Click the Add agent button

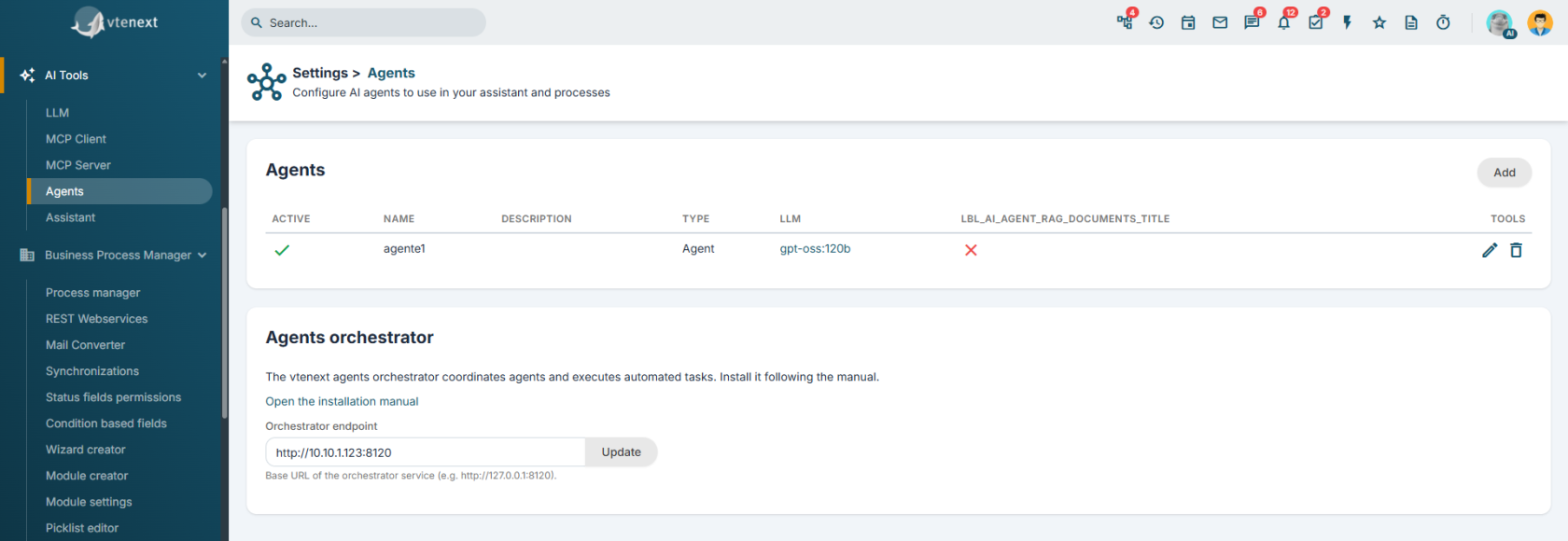[1504, 173]
